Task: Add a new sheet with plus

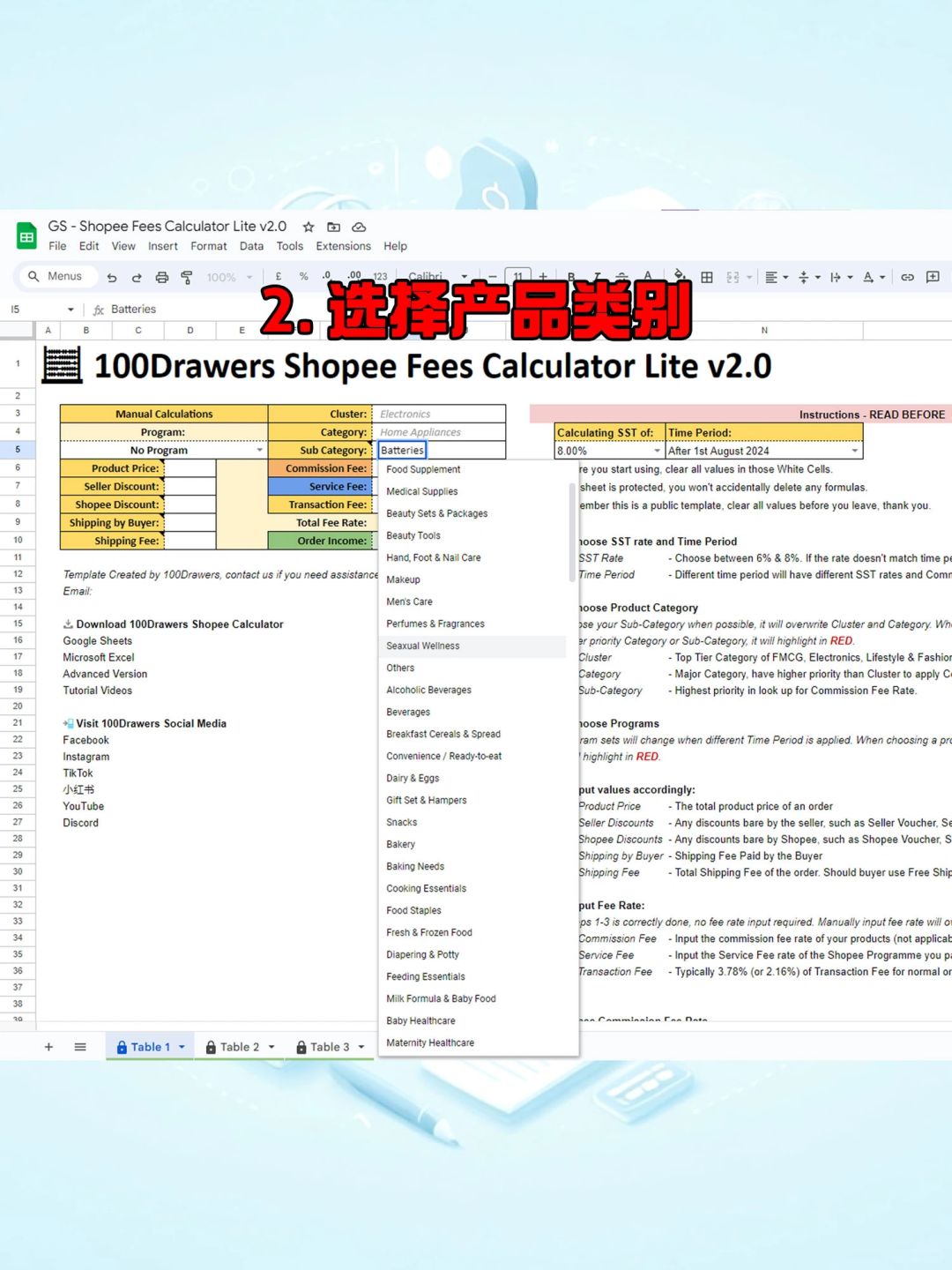Action: pos(48,1047)
